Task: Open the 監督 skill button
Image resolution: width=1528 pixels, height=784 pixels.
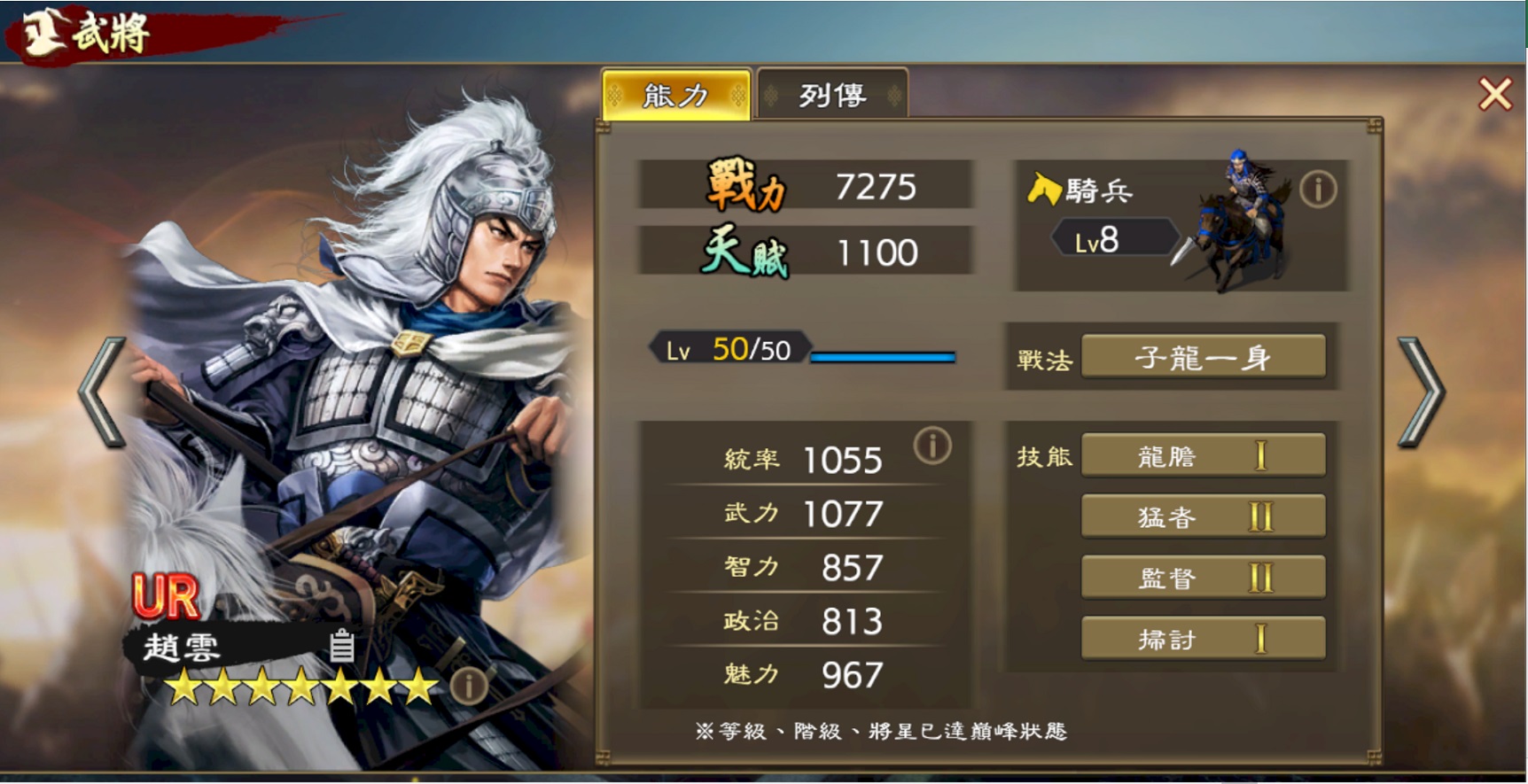Action: click(x=1204, y=578)
